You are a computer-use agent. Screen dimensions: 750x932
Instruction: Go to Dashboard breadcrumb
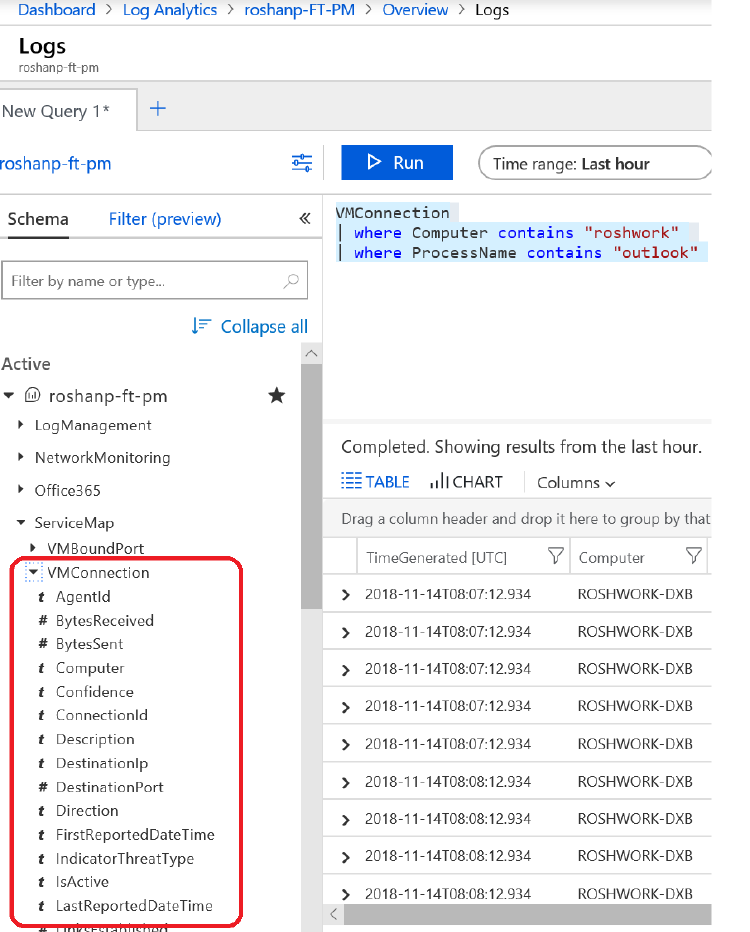tap(56, 10)
